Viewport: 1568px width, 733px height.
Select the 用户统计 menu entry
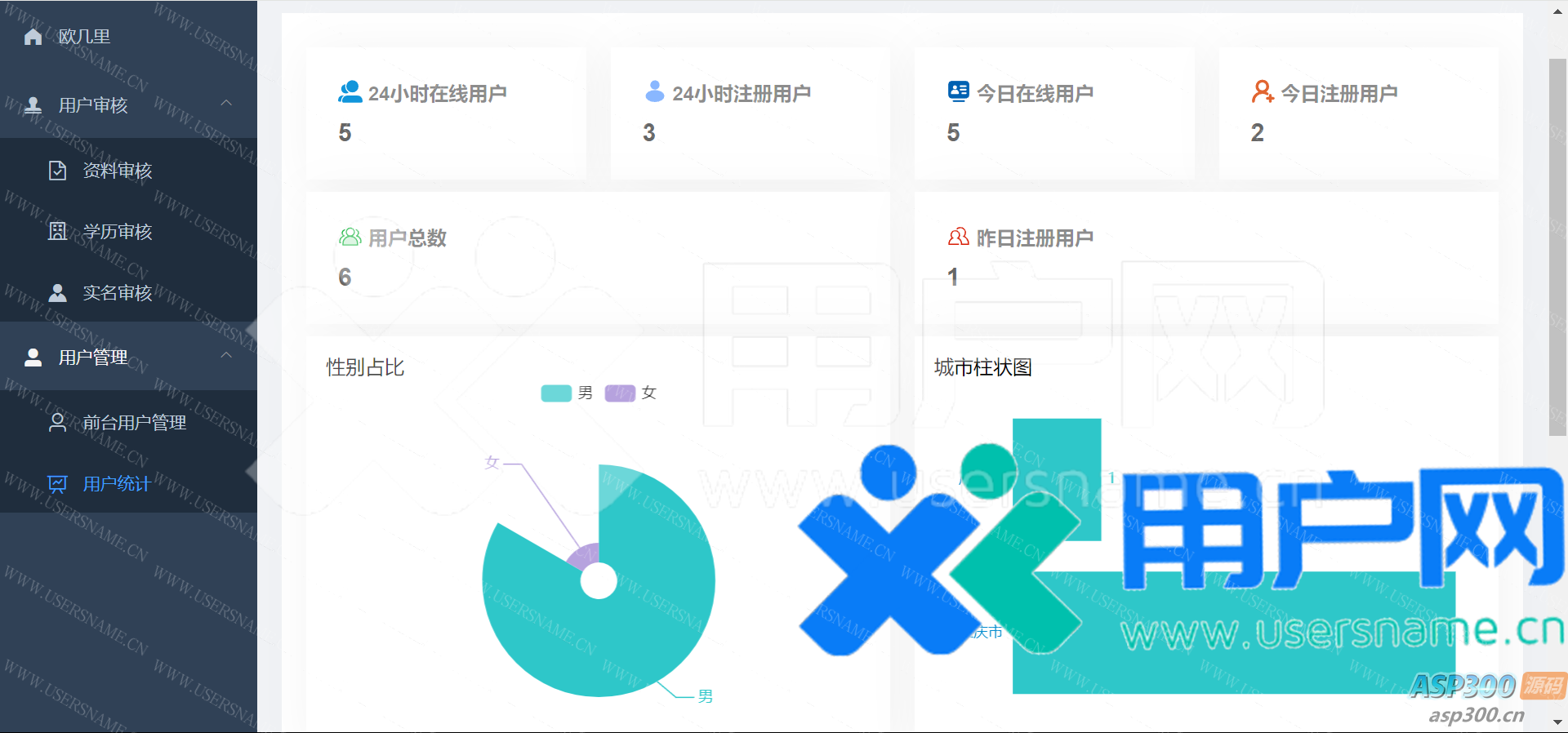pyautogui.click(x=128, y=484)
